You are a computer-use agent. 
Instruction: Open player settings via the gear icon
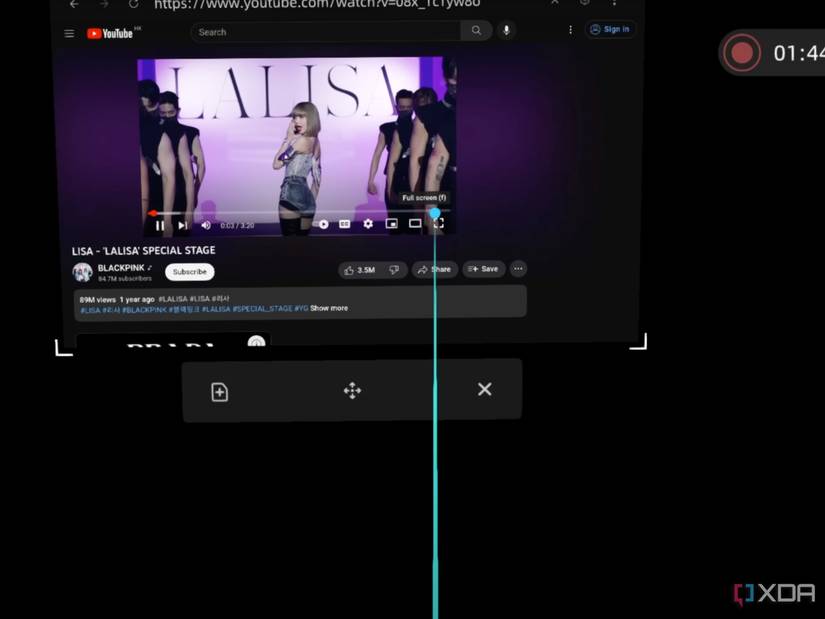coord(368,224)
